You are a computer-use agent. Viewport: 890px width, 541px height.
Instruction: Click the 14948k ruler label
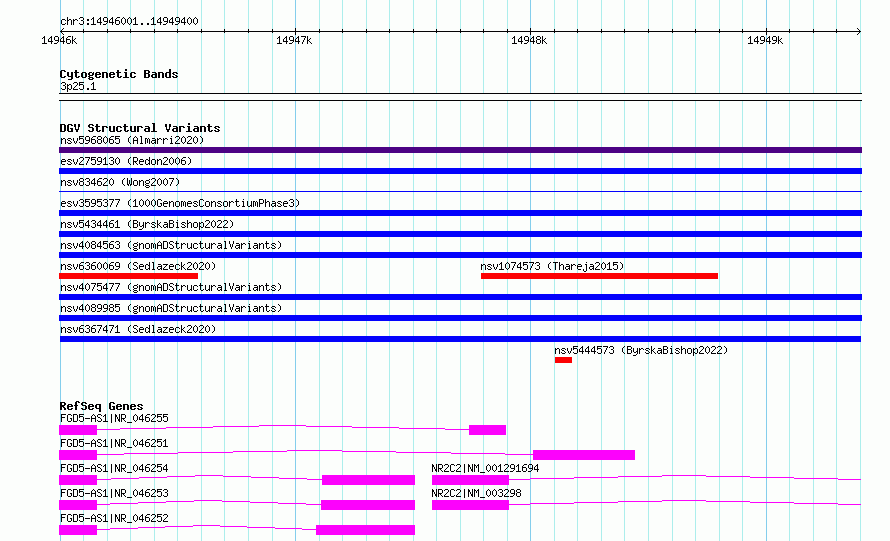coord(529,40)
